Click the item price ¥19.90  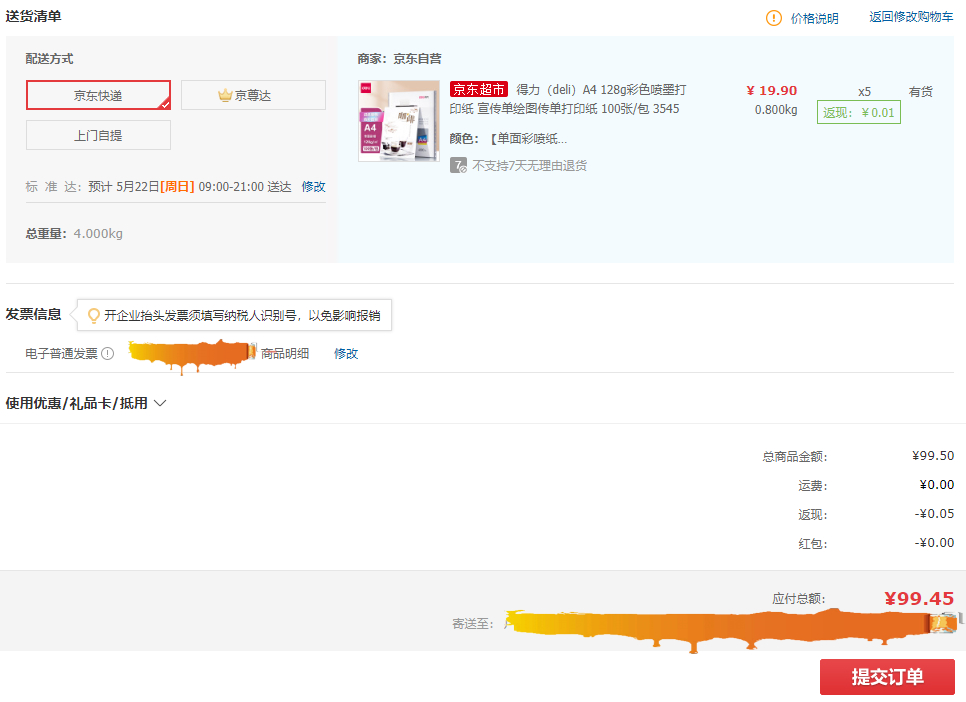click(x=771, y=91)
